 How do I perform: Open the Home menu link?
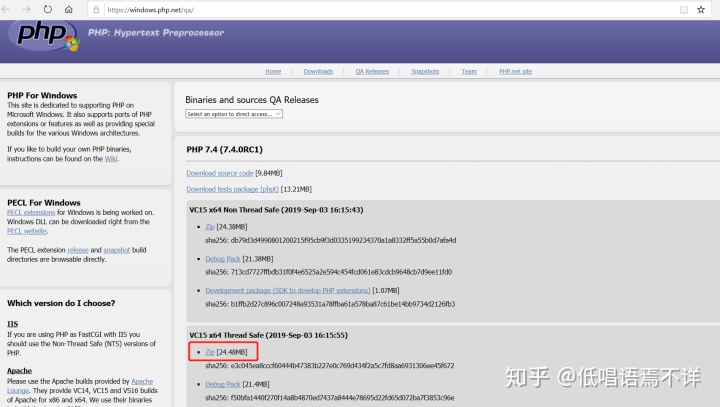pos(273,72)
